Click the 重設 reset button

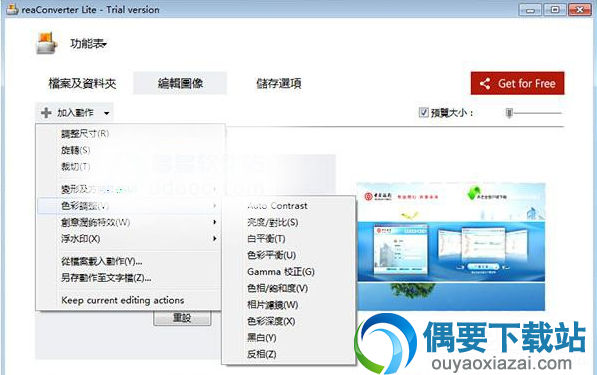(182, 318)
